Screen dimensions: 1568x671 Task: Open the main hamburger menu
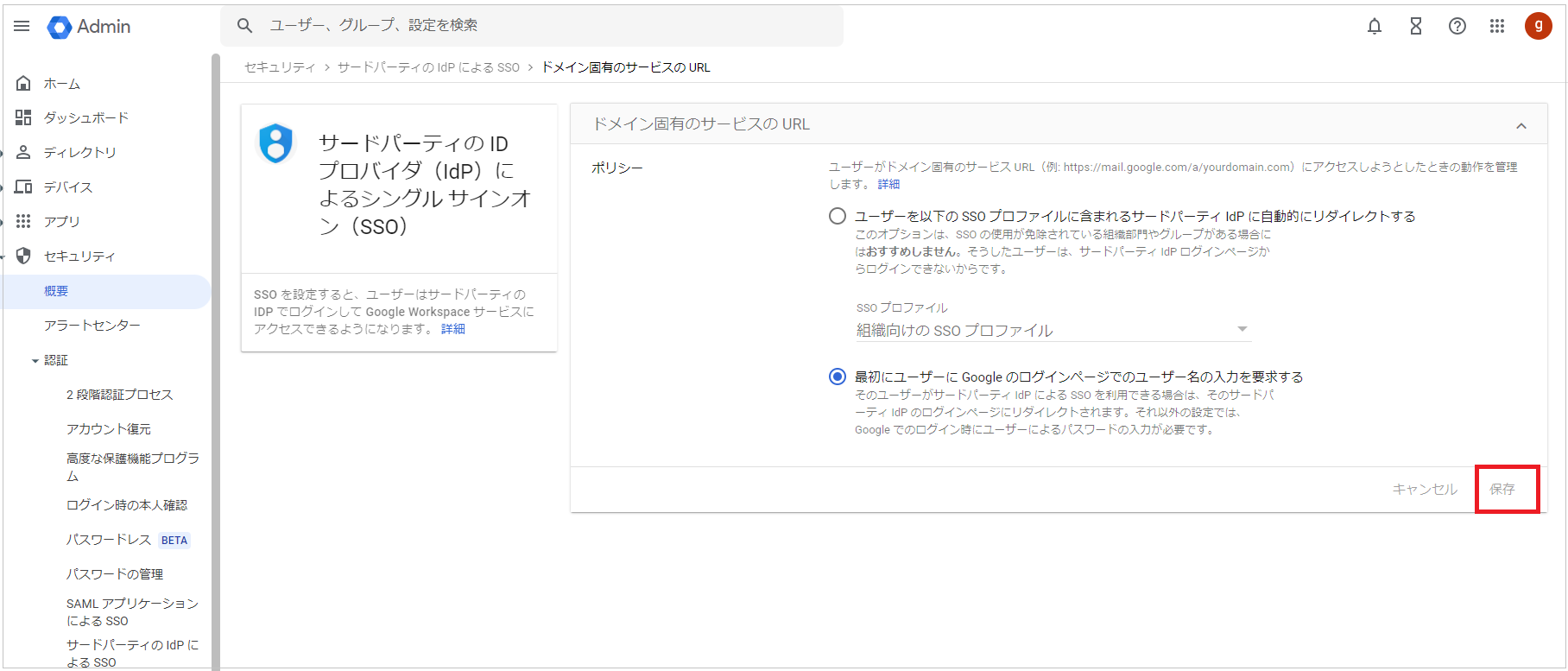tap(22, 26)
